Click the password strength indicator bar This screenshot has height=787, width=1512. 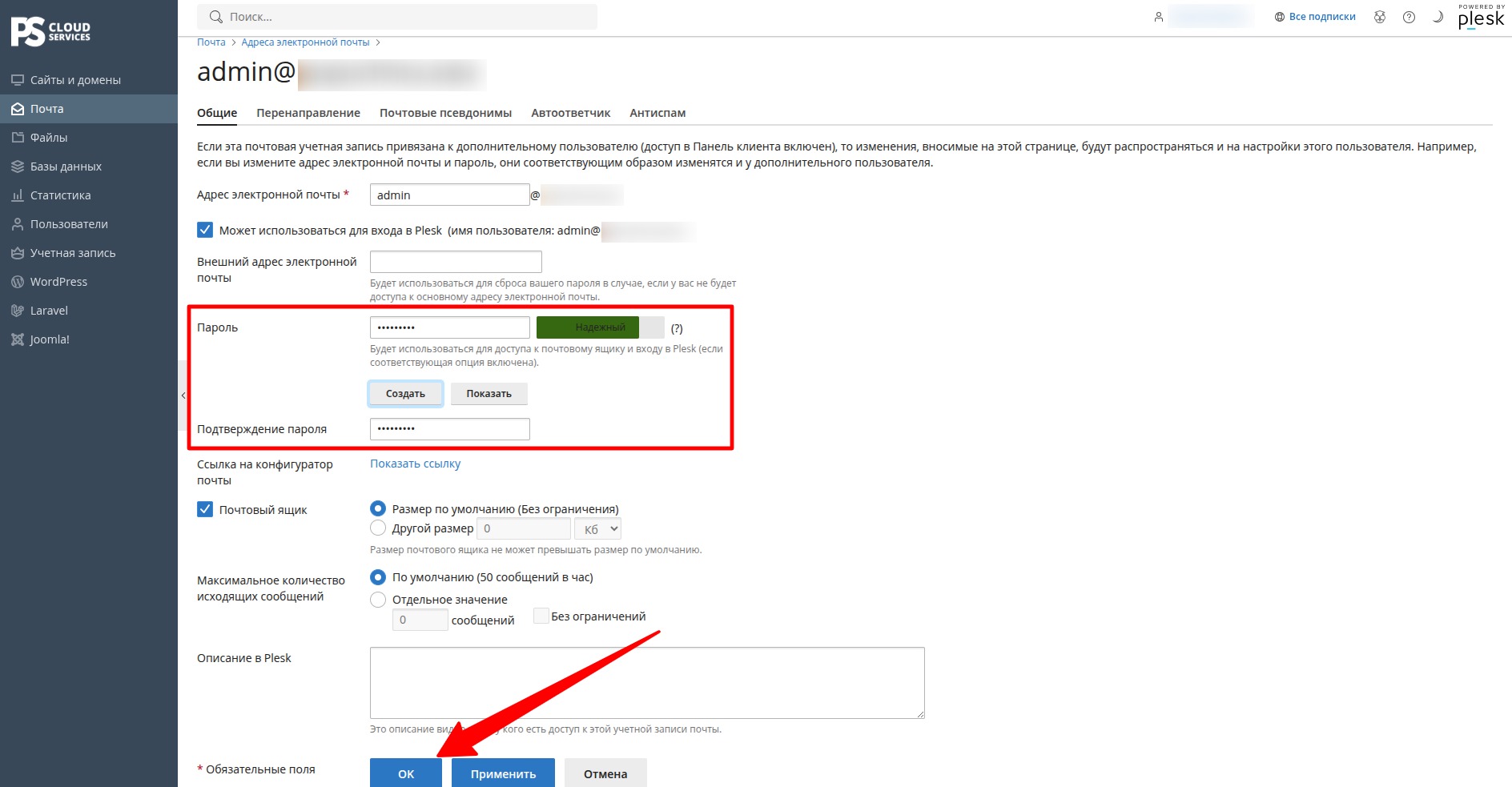[x=601, y=327]
